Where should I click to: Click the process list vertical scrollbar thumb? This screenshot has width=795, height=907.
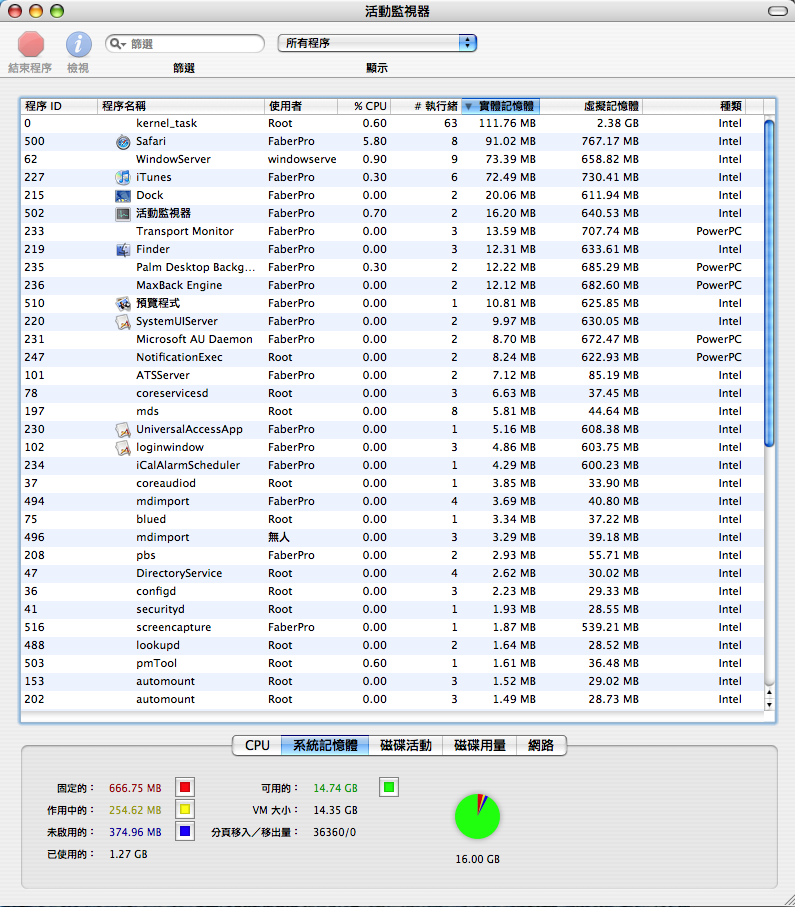click(769, 283)
